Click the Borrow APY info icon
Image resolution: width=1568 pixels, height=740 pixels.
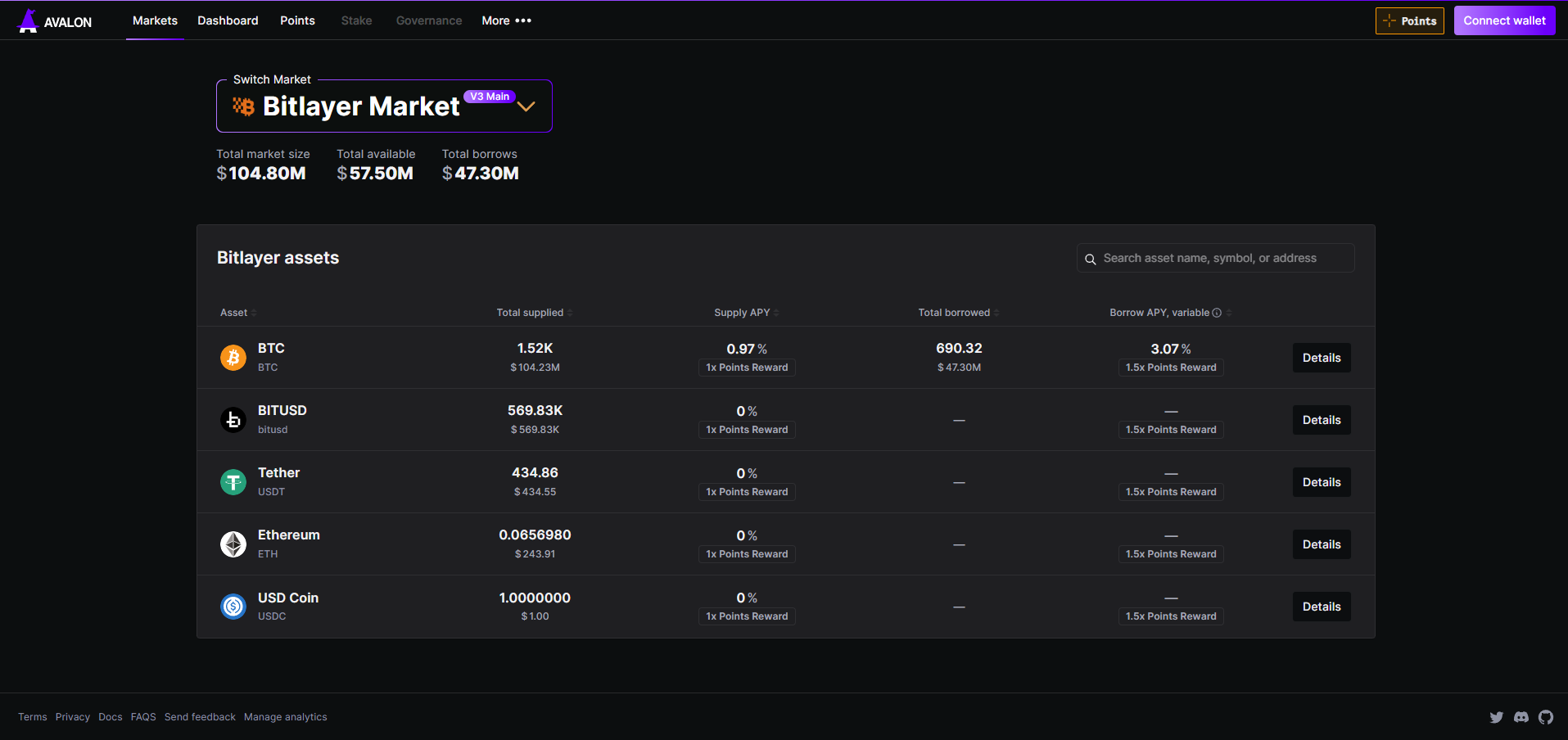coord(1217,313)
